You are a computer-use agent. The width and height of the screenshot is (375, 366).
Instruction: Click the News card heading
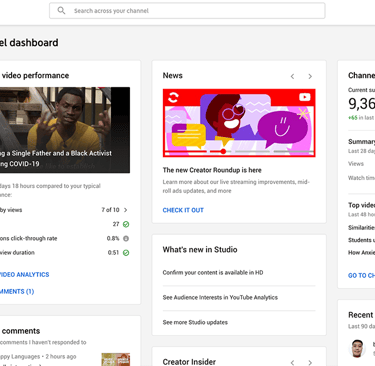pyautogui.click(x=172, y=76)
